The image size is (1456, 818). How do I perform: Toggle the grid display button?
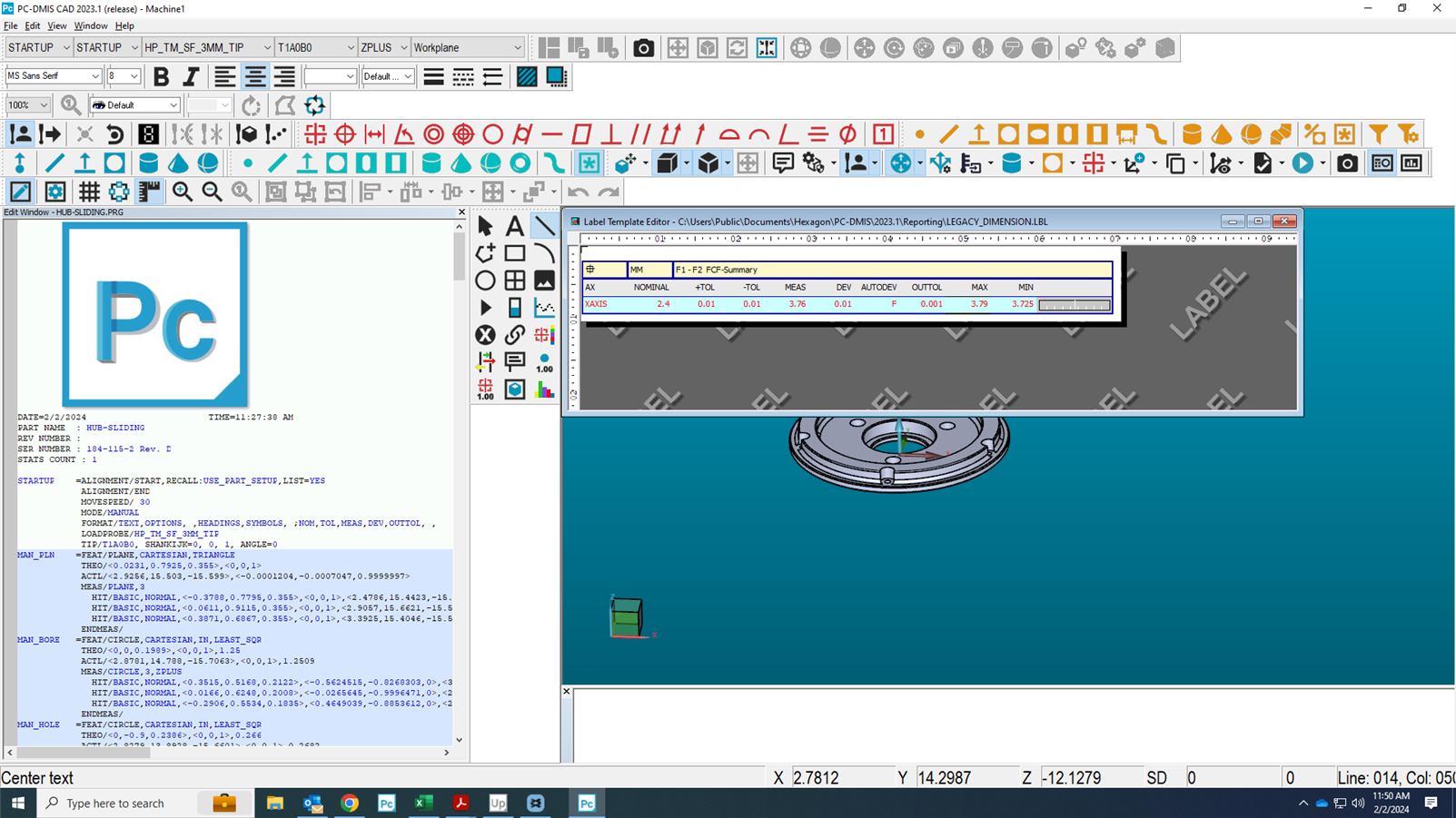click(89, 192)
